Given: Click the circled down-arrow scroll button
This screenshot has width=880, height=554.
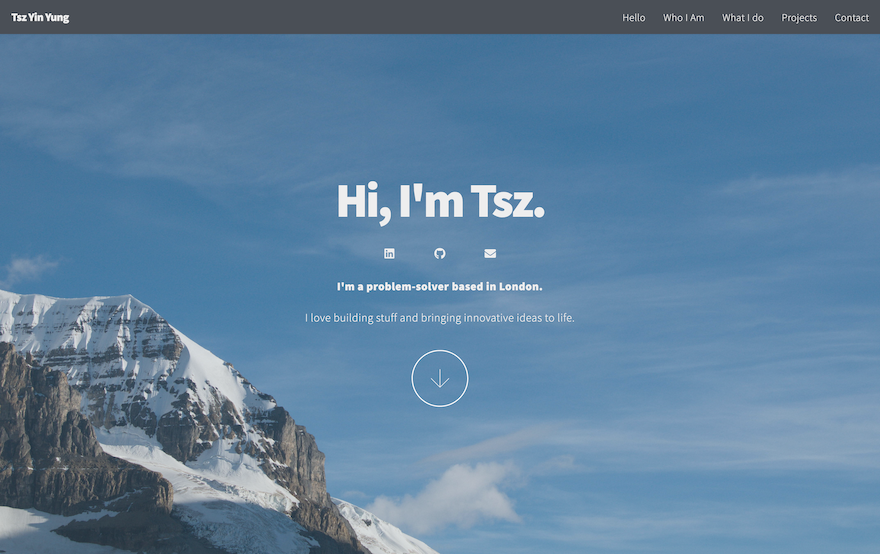Looking at the screenshot, I should [x=439, y=378].
